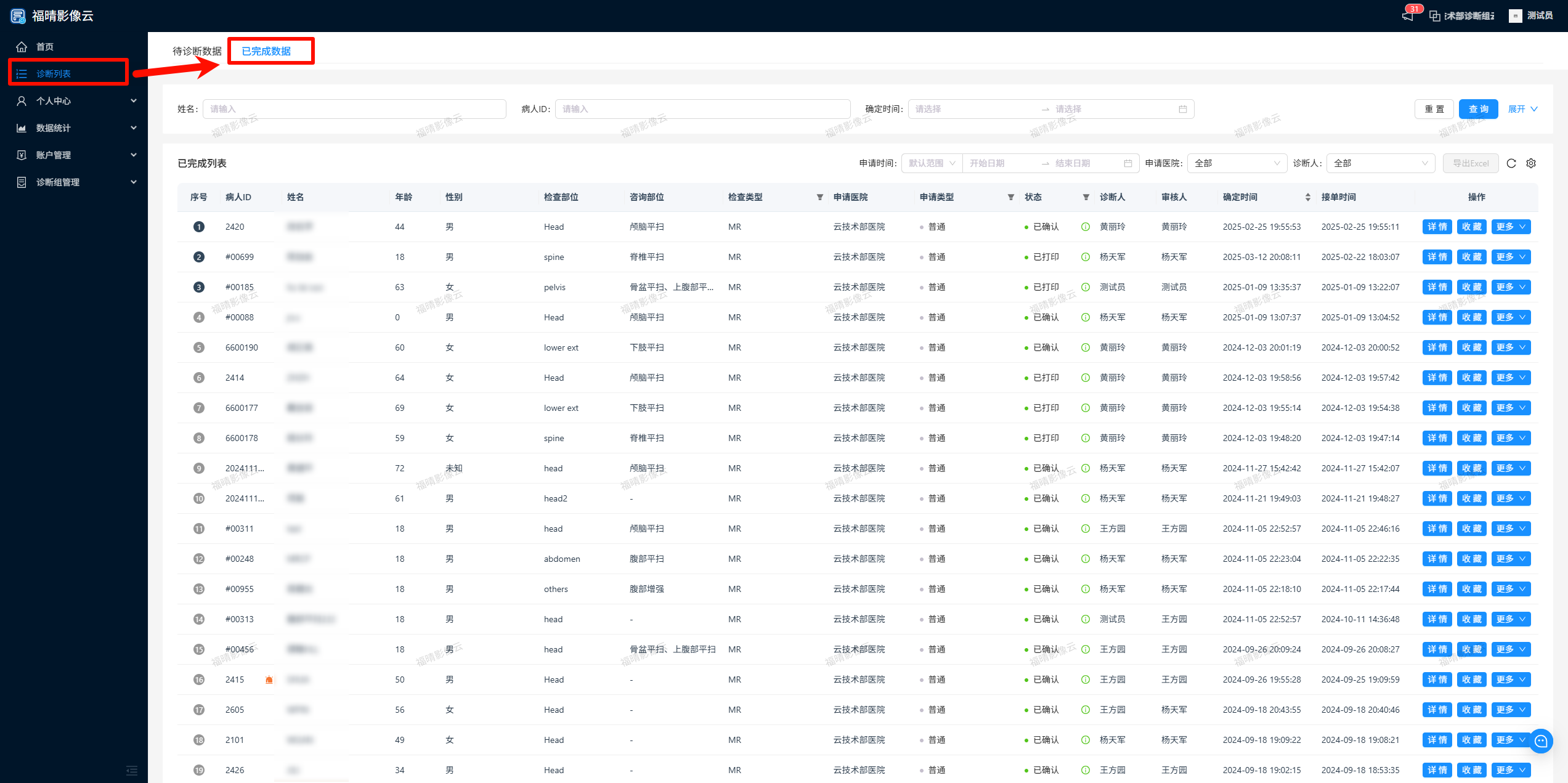Open the notification bell with badge 31
This screenshot has width=1568, height=783.
(x=1407, y=15)
